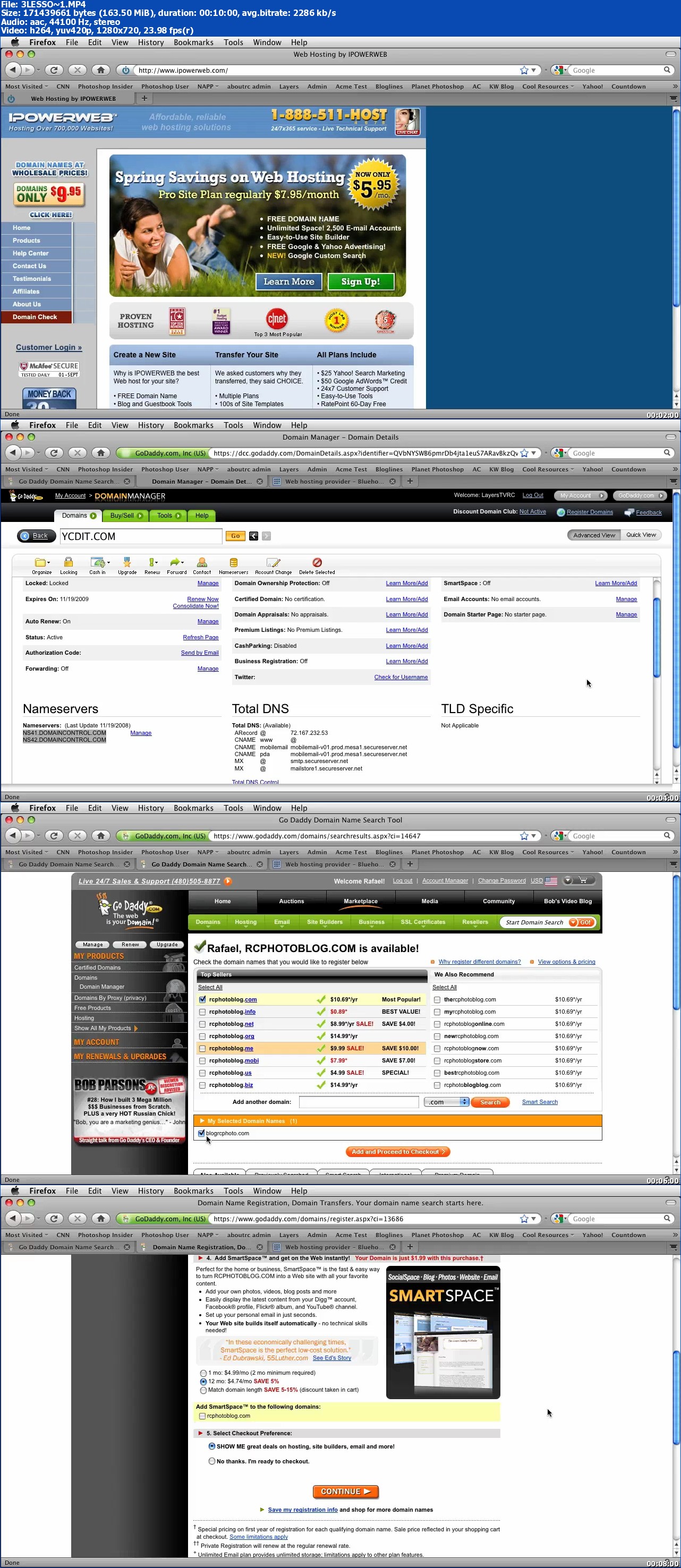
Task: Click the Sign Up! button
Action: click(361, 282)
